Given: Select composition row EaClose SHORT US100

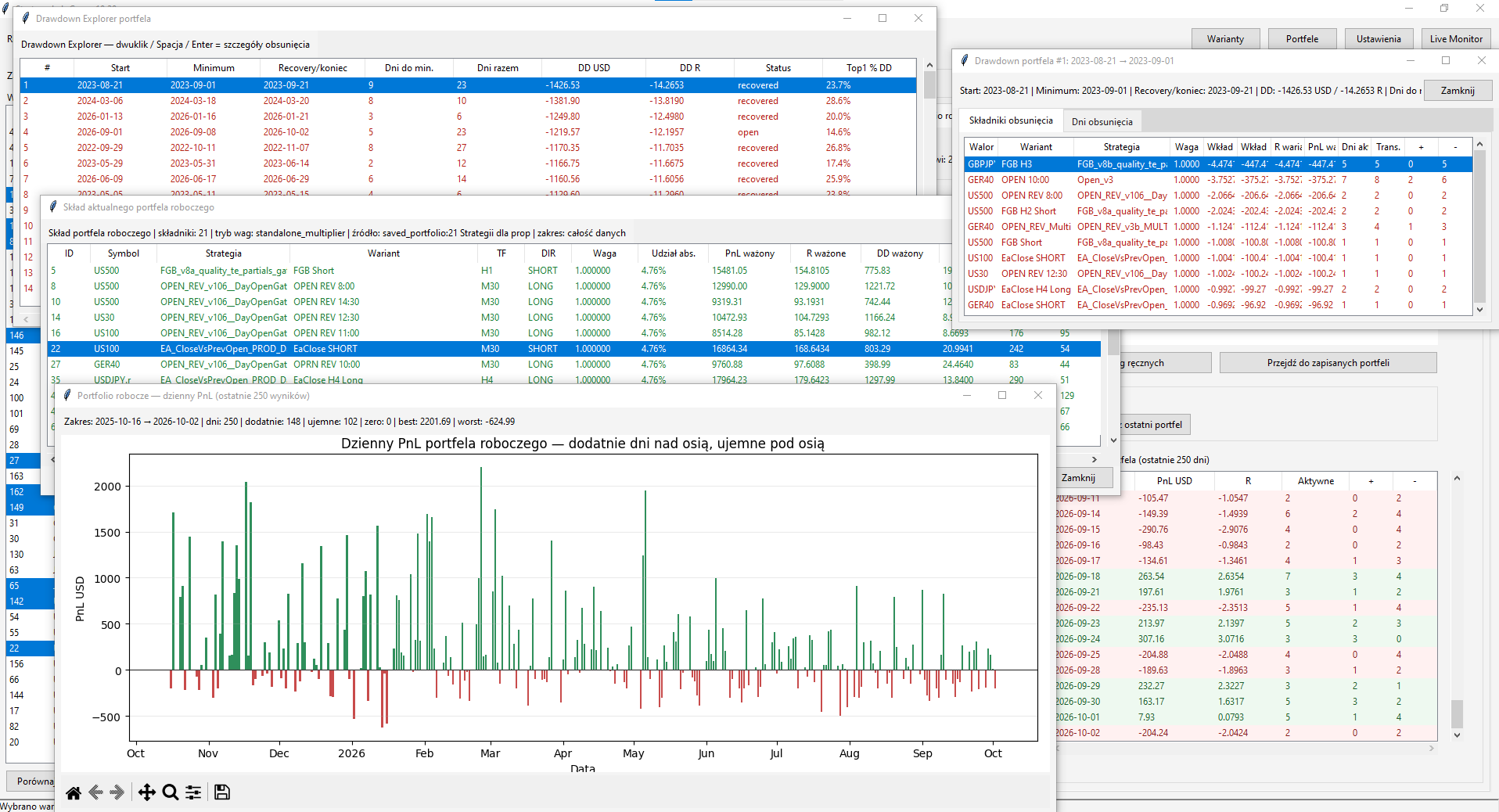Looking at the screenshot, I should coord(573,349).
